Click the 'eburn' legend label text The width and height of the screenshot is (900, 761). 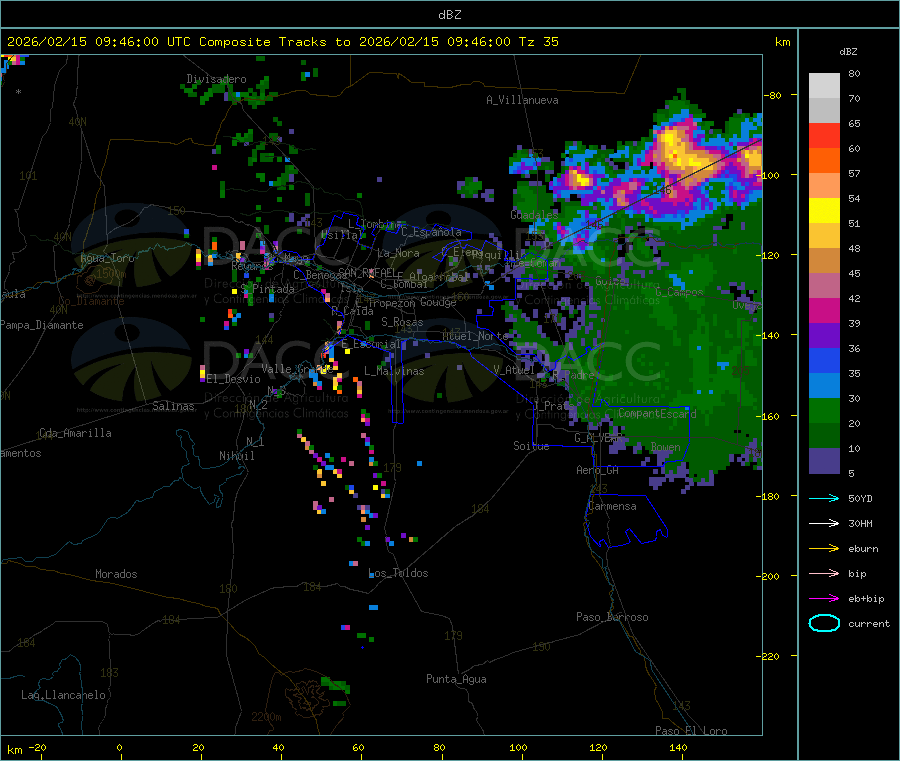(863, 549)
